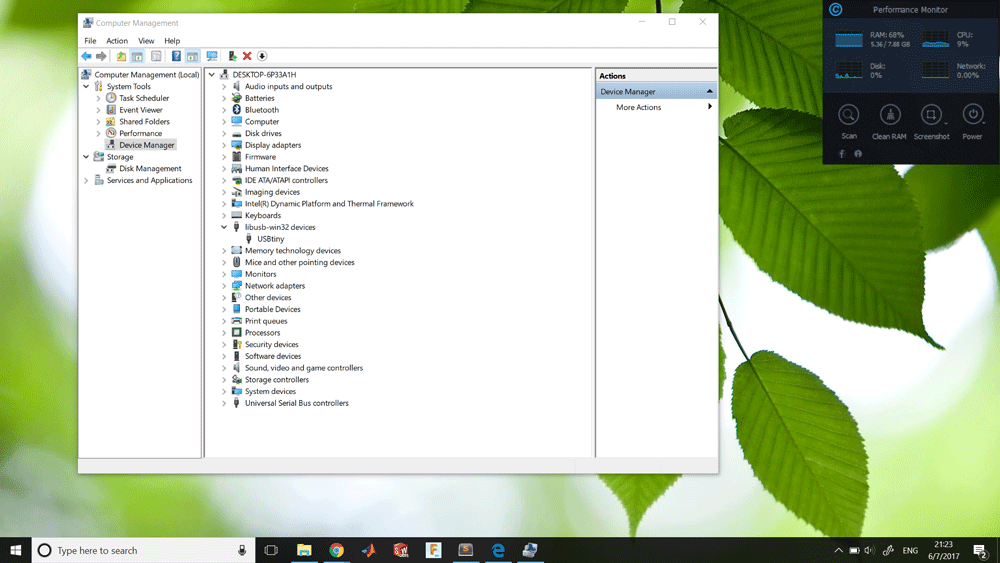
Task: Collapse the Storage node
Action: coord(86,157)
